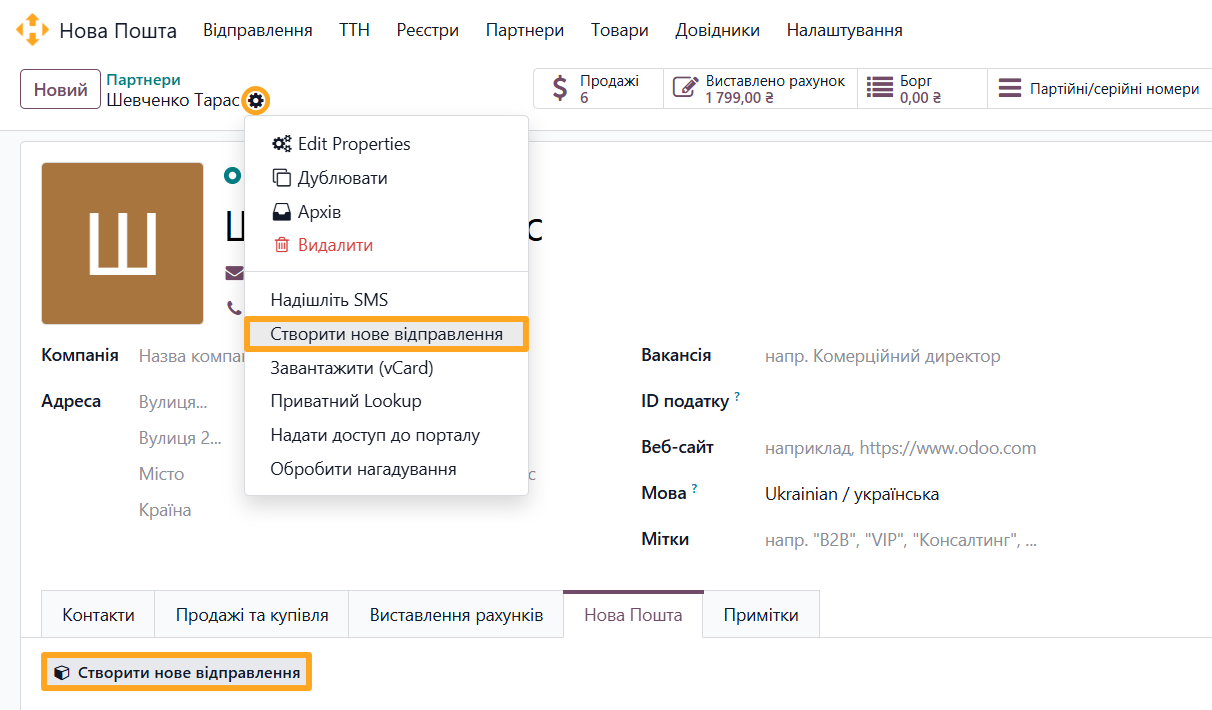Click the ID податку help question mark

pyautogui.click(x=737, y=397)
